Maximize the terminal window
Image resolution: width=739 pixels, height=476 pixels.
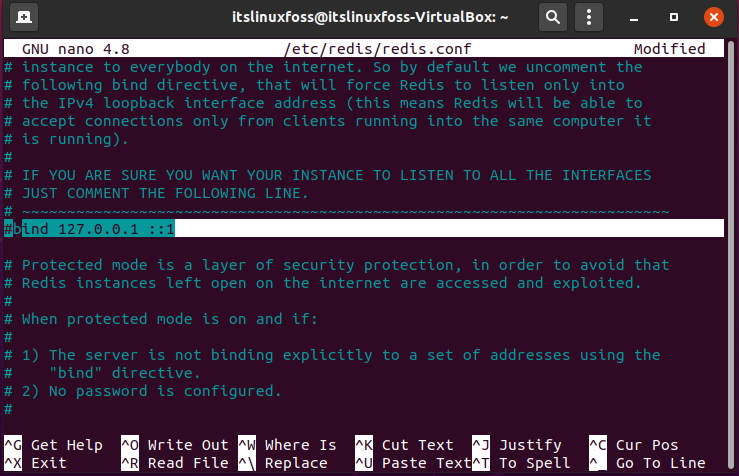pyautogui.click(x=674, y=17)
